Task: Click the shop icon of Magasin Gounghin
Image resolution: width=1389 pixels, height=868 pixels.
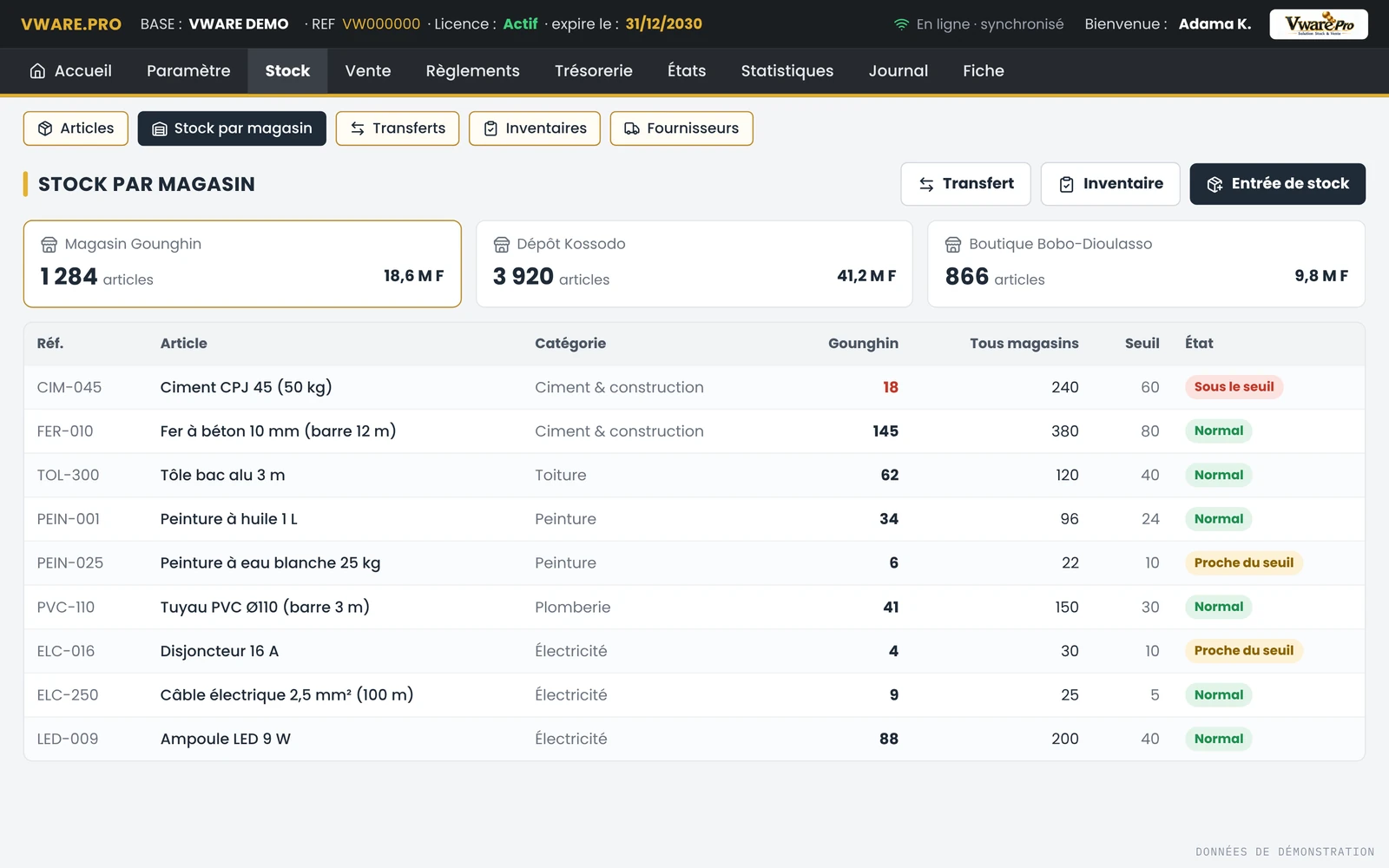Action: (49, 245)
